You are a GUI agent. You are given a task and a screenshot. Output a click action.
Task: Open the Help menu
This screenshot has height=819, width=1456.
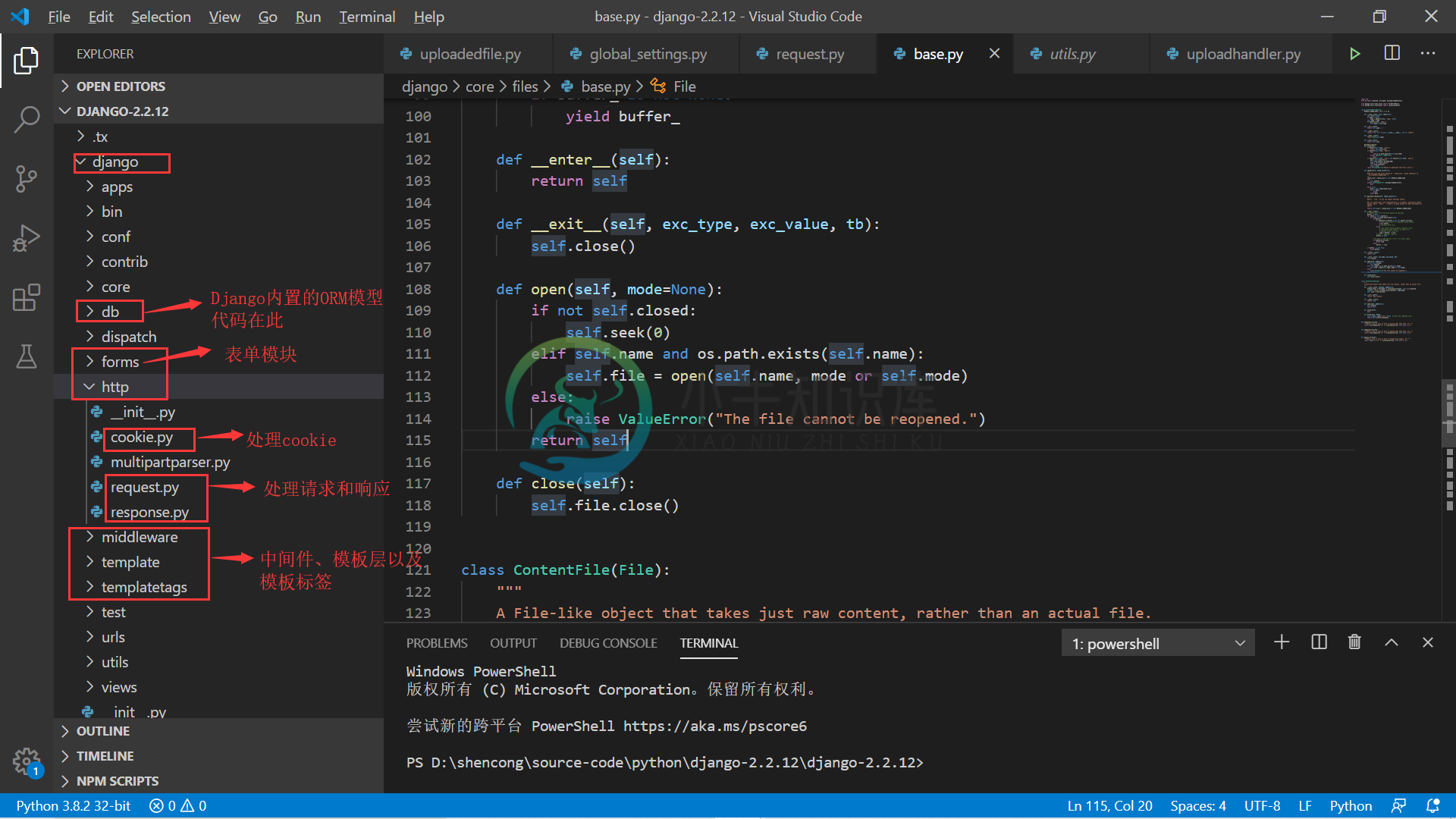pyautogui.click(x=428, y=17)
